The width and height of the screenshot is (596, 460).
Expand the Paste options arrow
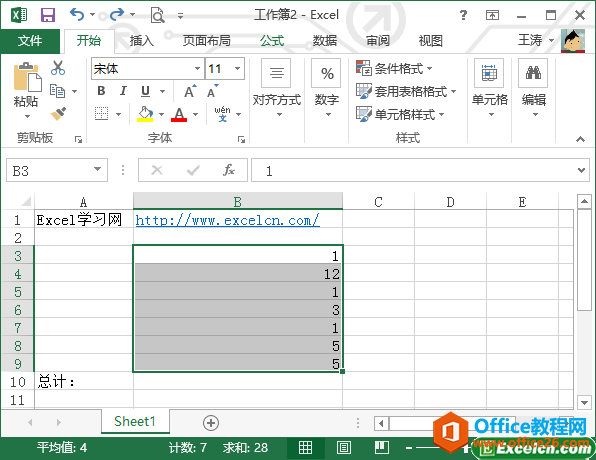[x=27, y=116]
